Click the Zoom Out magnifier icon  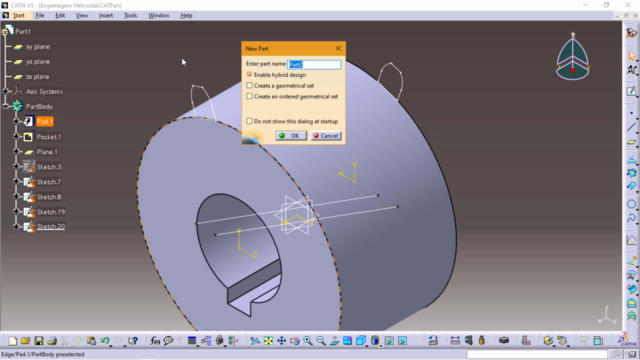321,341
